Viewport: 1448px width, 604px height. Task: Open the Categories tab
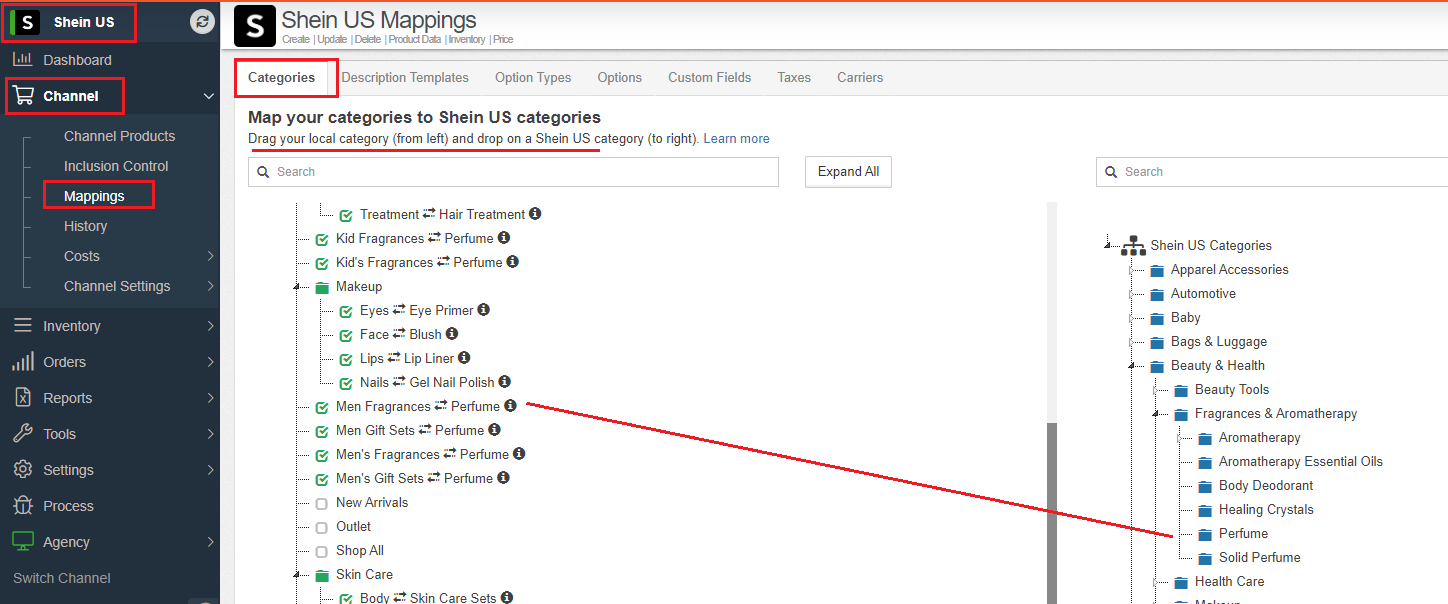281,77
